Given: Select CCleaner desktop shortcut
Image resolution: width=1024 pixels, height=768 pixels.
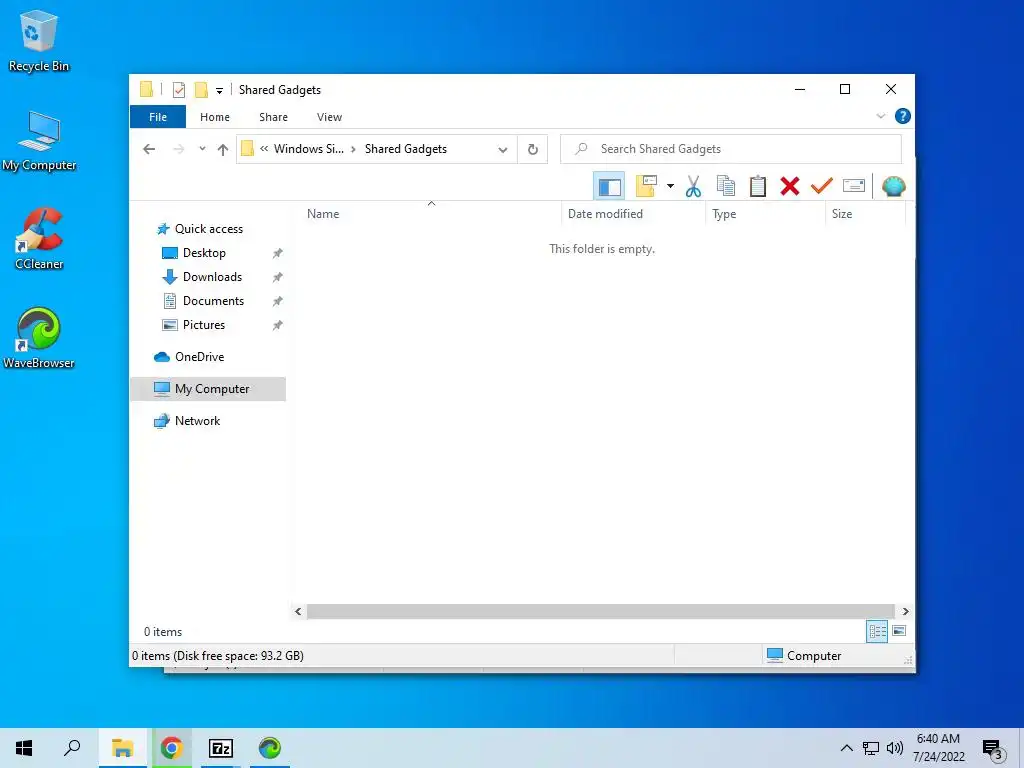Looking at the screenshot, I should coord(39,239).
